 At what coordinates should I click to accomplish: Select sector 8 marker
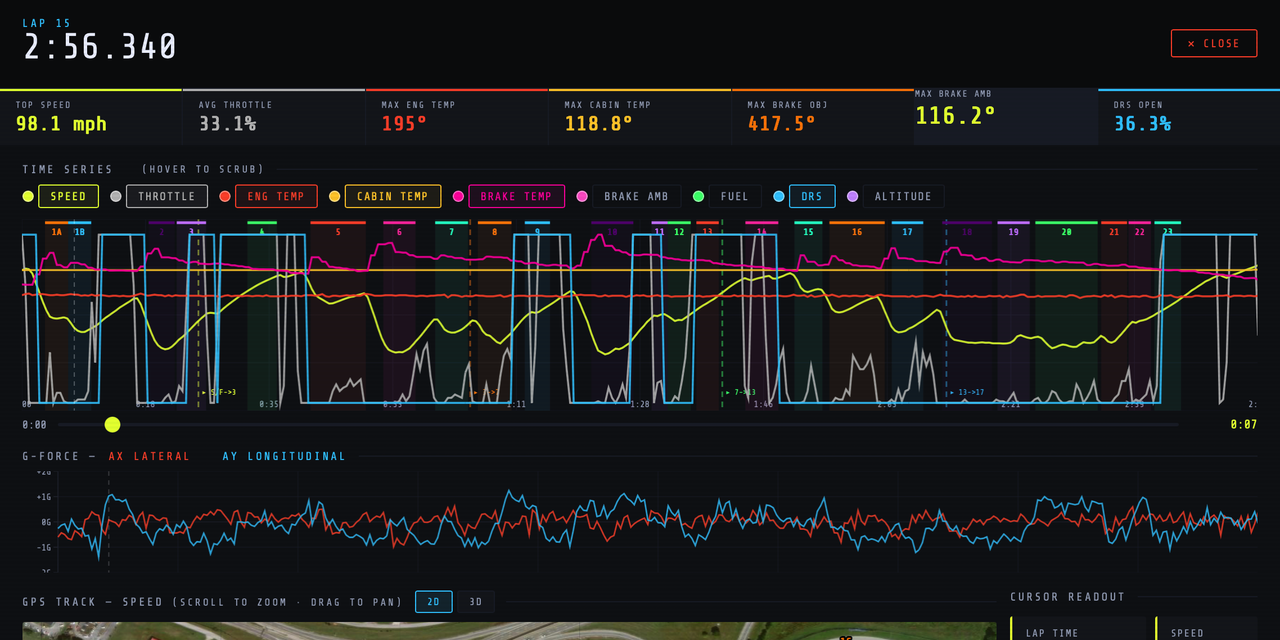click(494, 231)
